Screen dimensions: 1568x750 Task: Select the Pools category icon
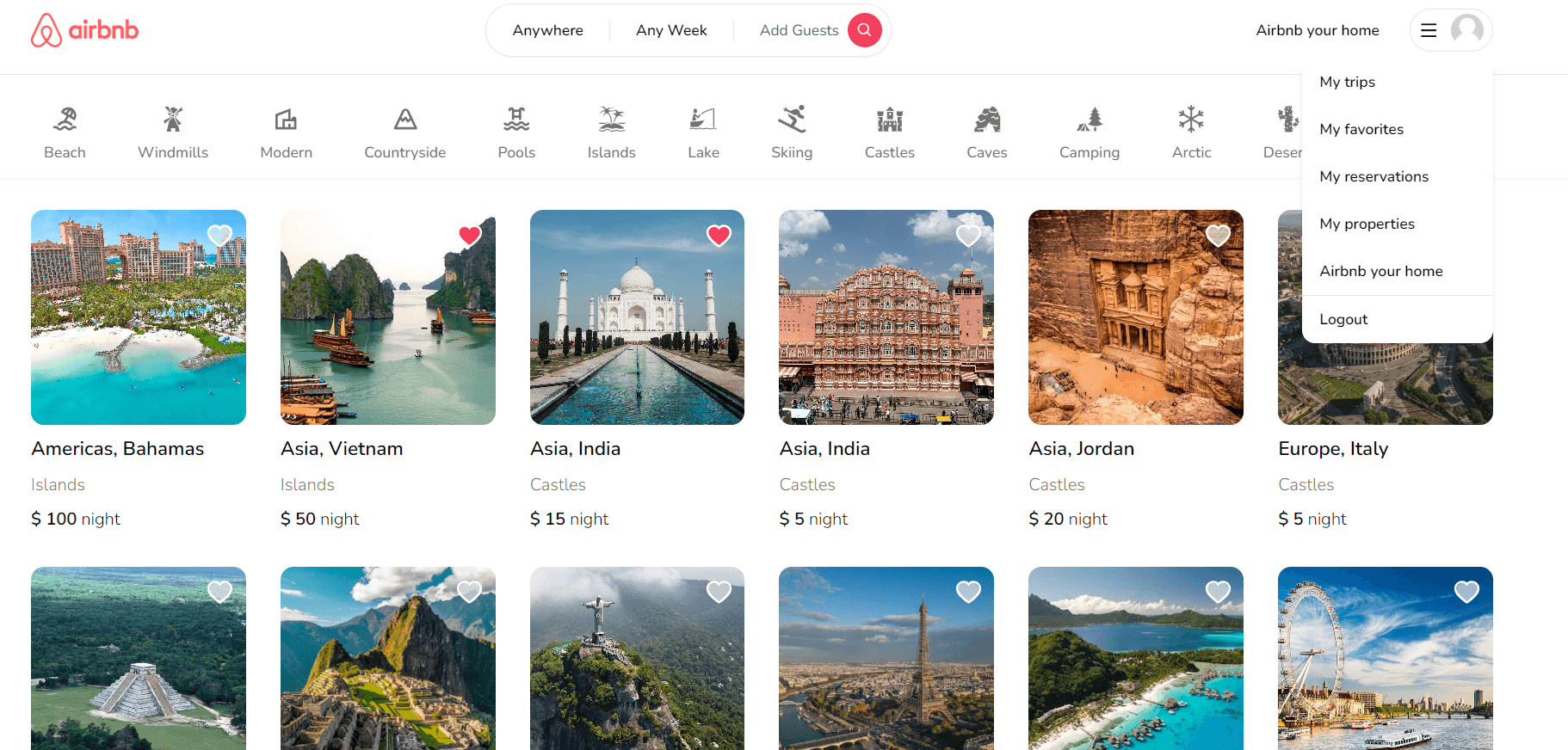(x=516, y=120)
